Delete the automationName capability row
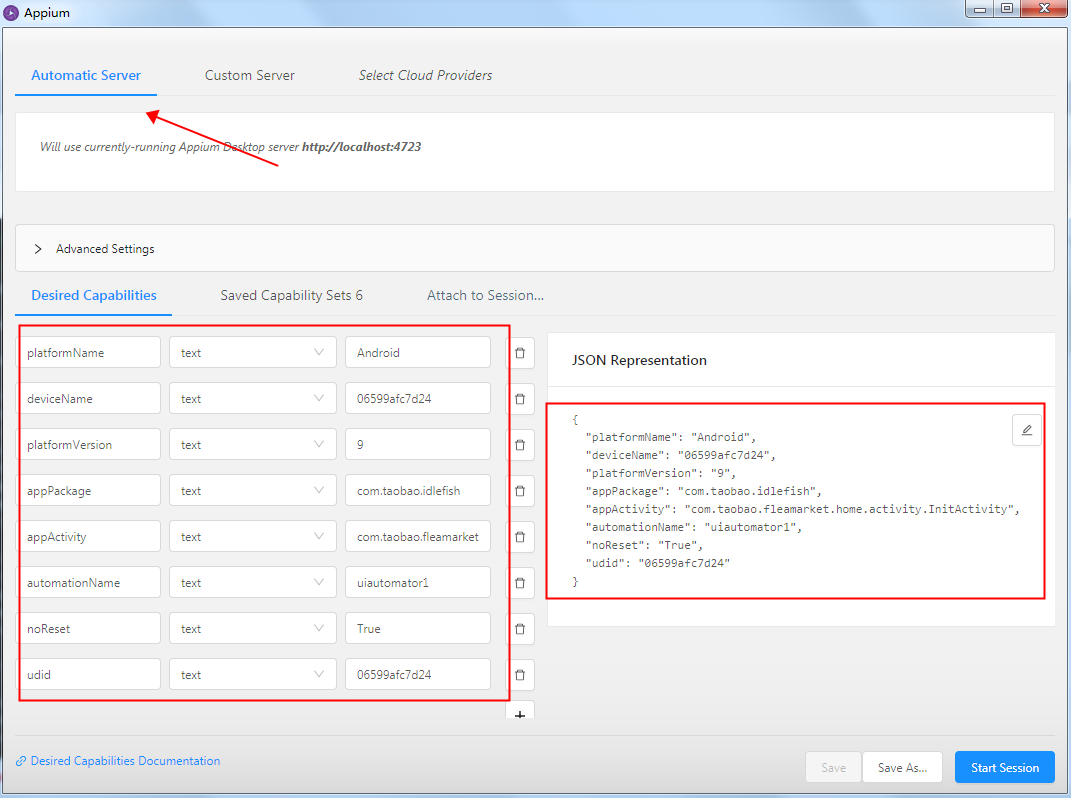The height and width of the screenshot is (798, 1071). pyautogui.click(x=520, y=583)
